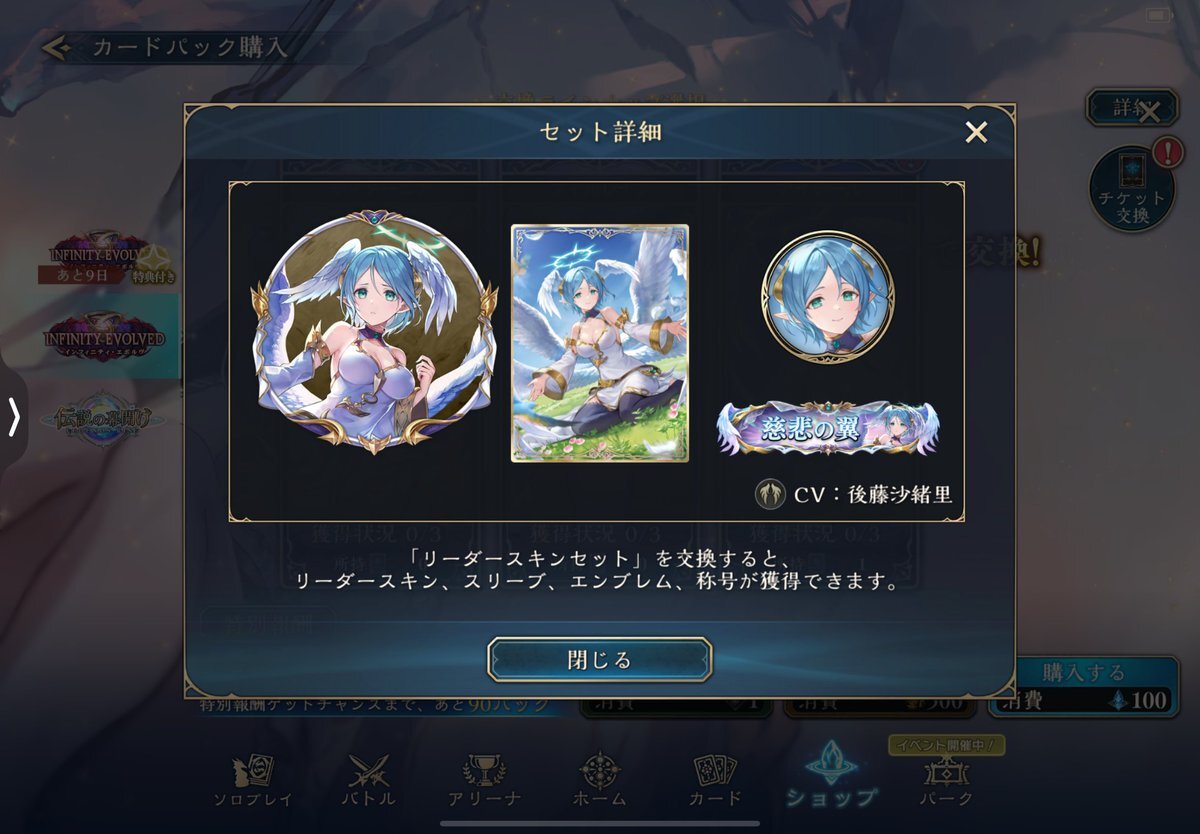The width and height of the screenshot is (1200, 834).
Task: Click the 慈悲の翼 title banner
Action: [828, 428]
